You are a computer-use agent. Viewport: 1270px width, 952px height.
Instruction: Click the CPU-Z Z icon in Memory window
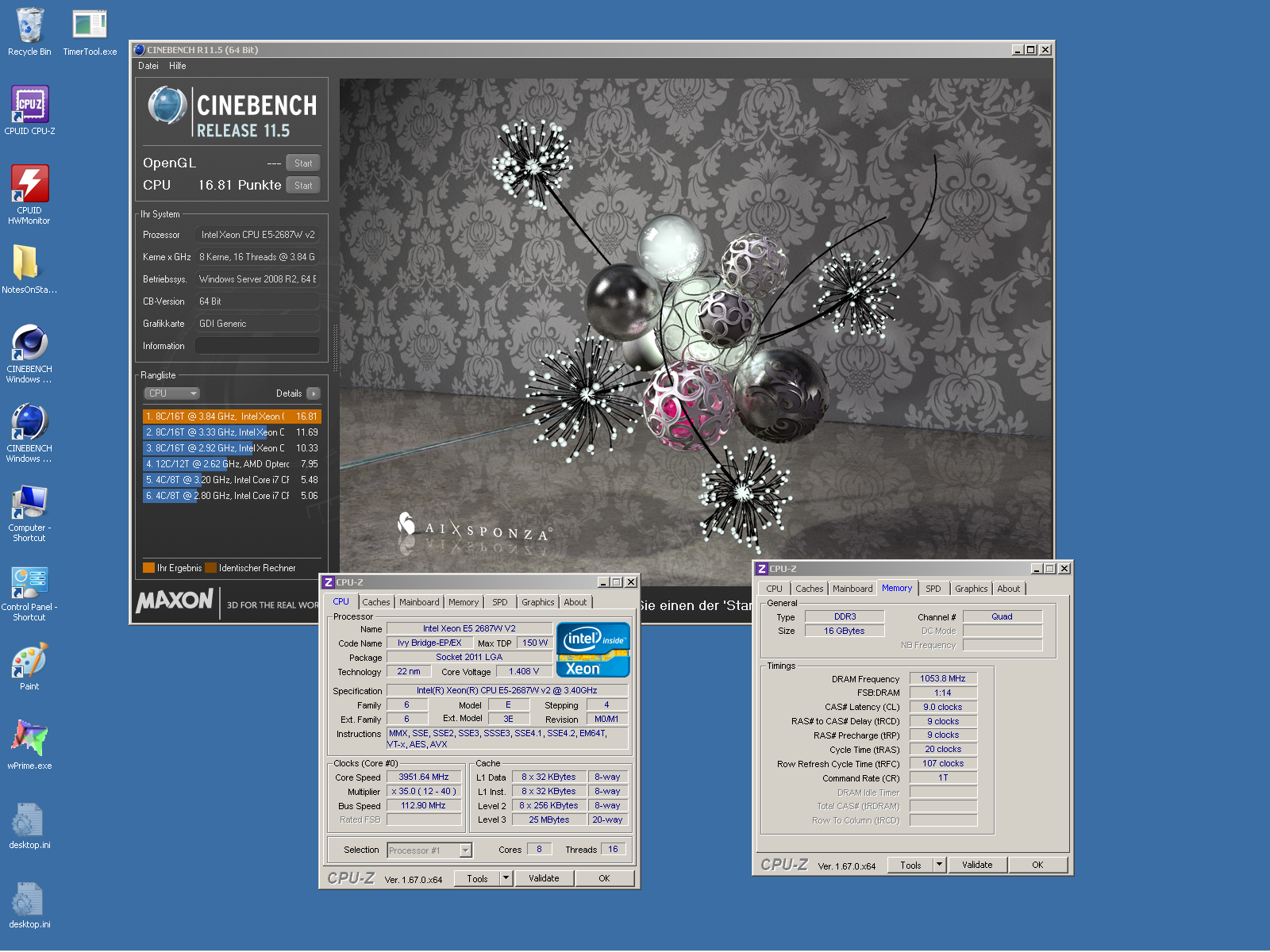coord(761,569)
